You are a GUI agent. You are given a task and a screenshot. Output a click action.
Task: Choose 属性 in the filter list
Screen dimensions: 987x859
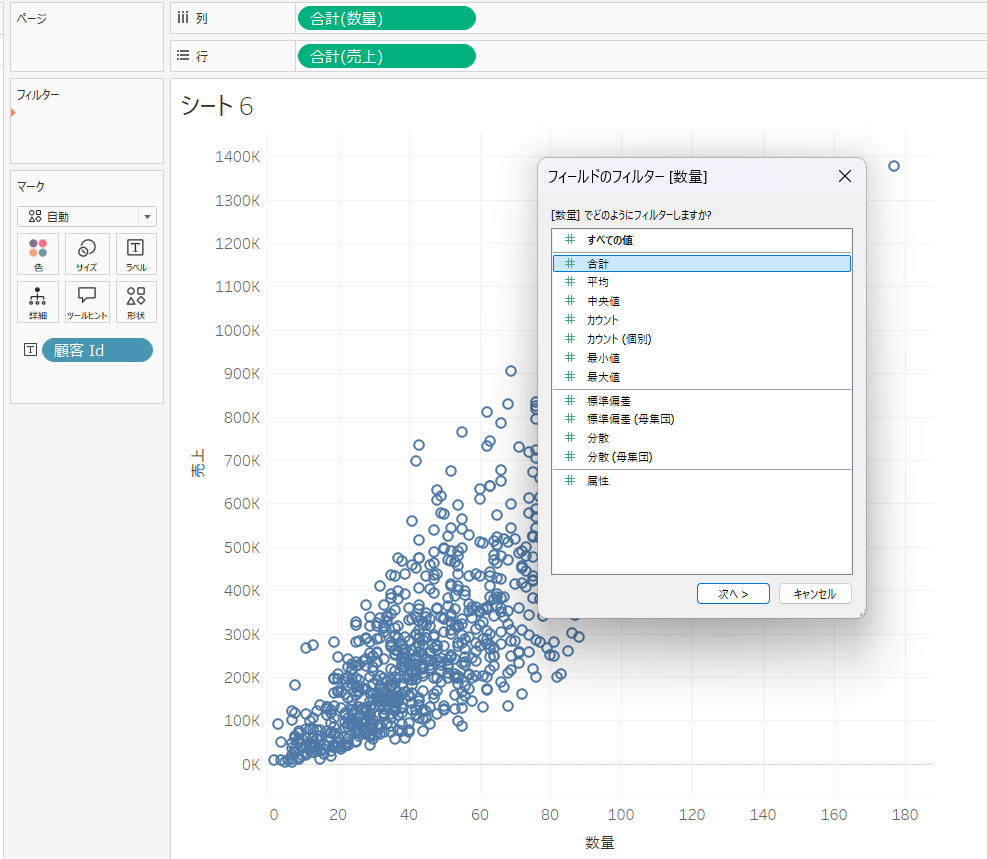click(702, 480)
